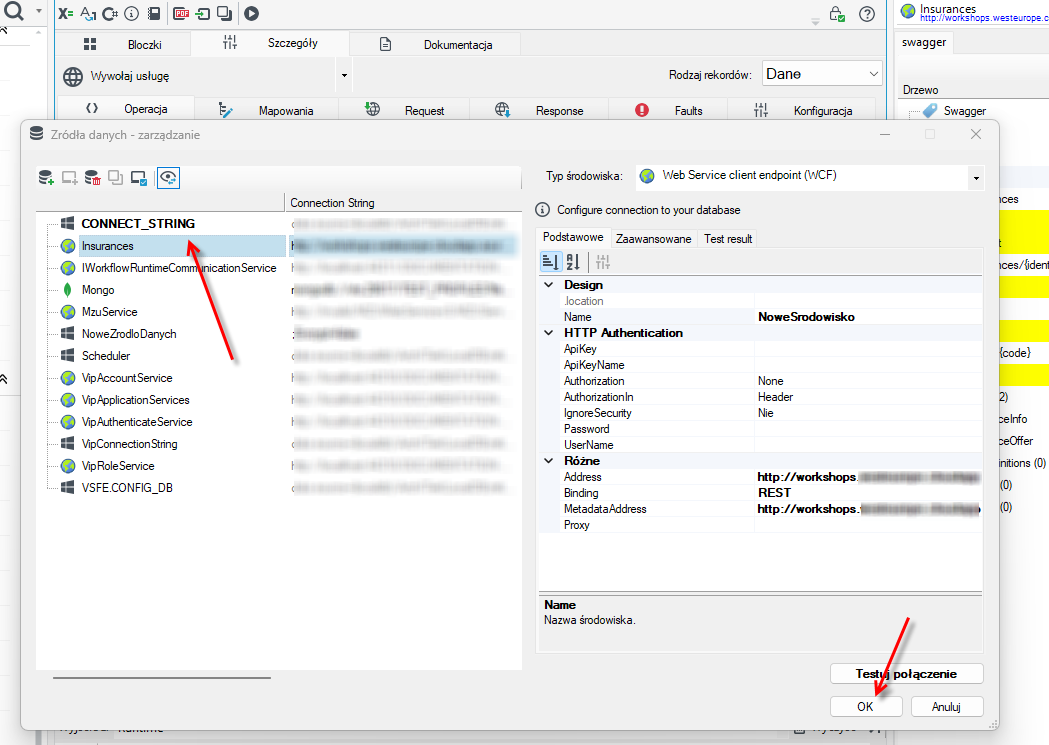The width and height of the screenshot is (1049, 745).
Task: Select the VipRoleService data source
Action: pos(118,466)
